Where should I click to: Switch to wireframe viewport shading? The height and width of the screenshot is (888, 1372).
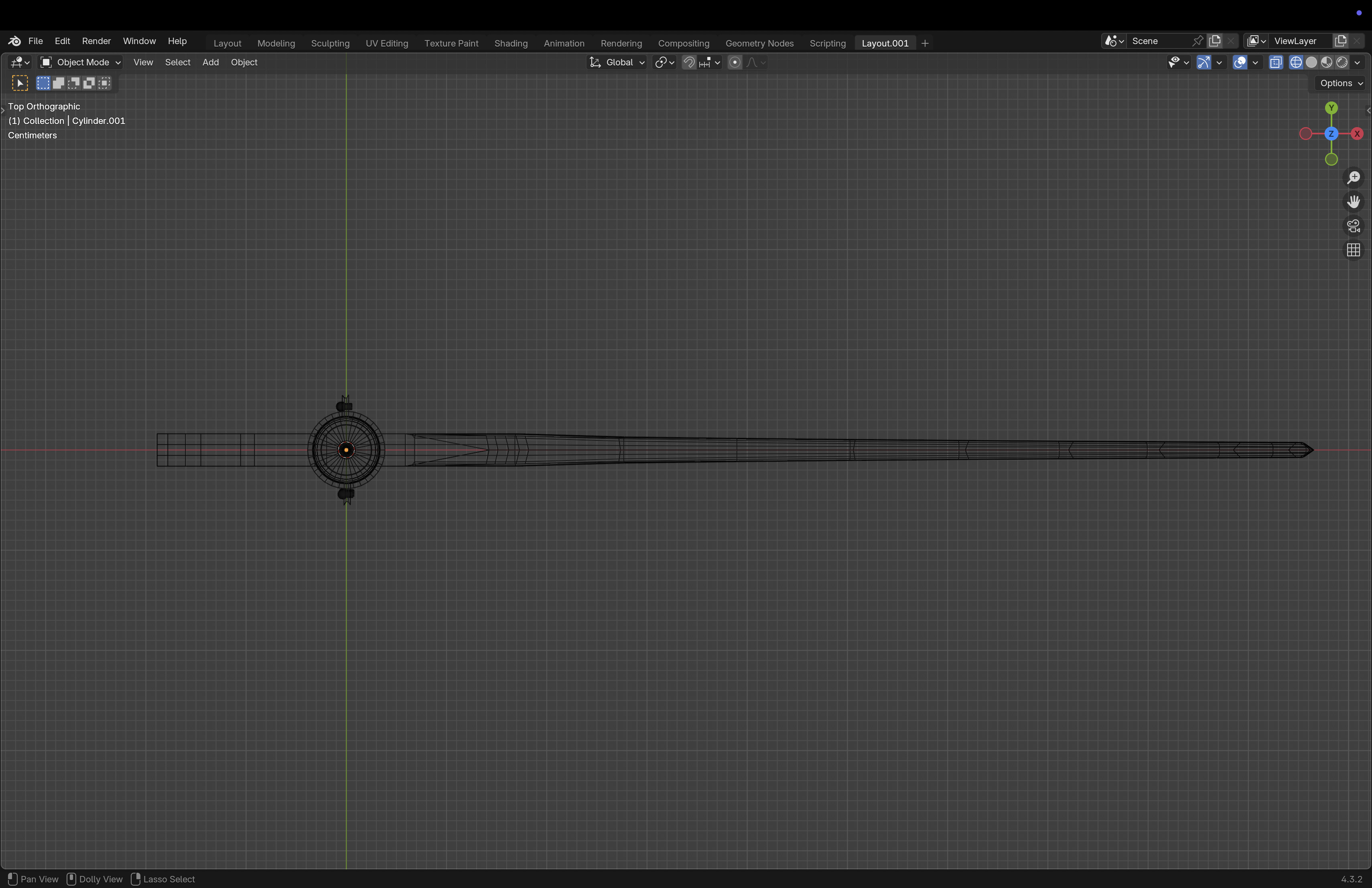[x=1296, y=62]
